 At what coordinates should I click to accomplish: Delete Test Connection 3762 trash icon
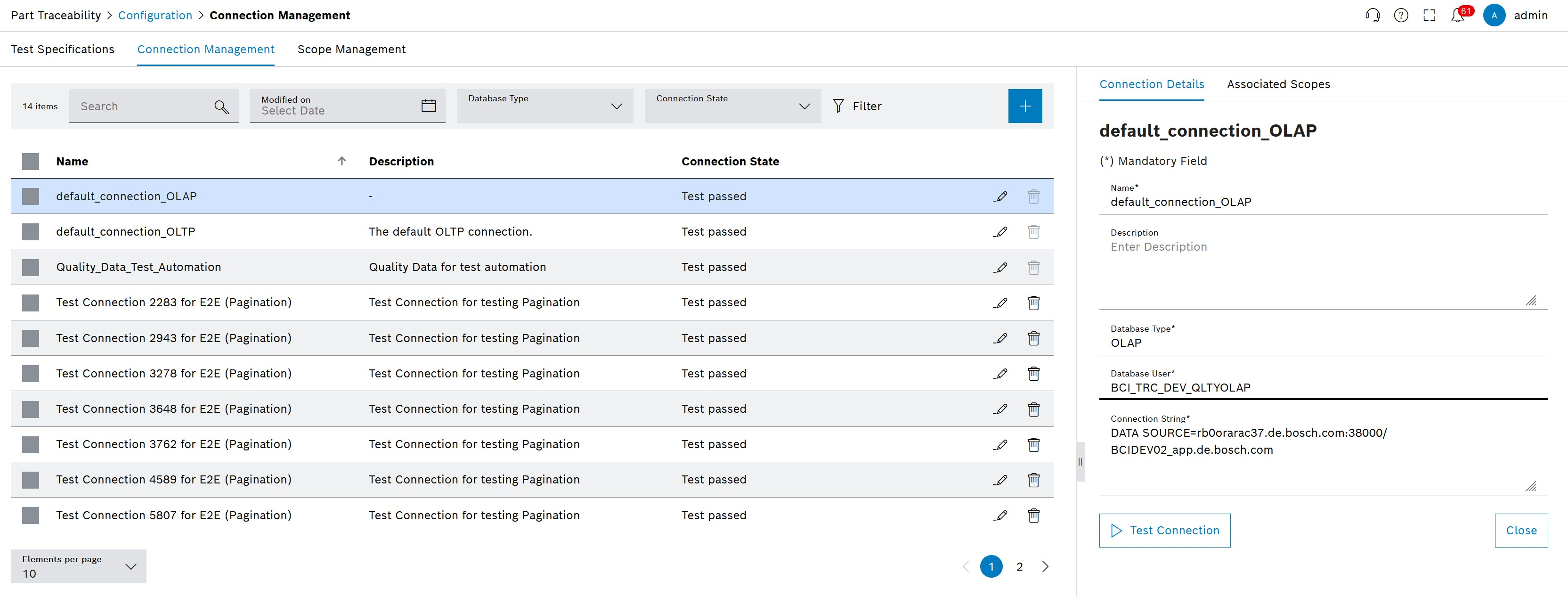point(1033,444)
